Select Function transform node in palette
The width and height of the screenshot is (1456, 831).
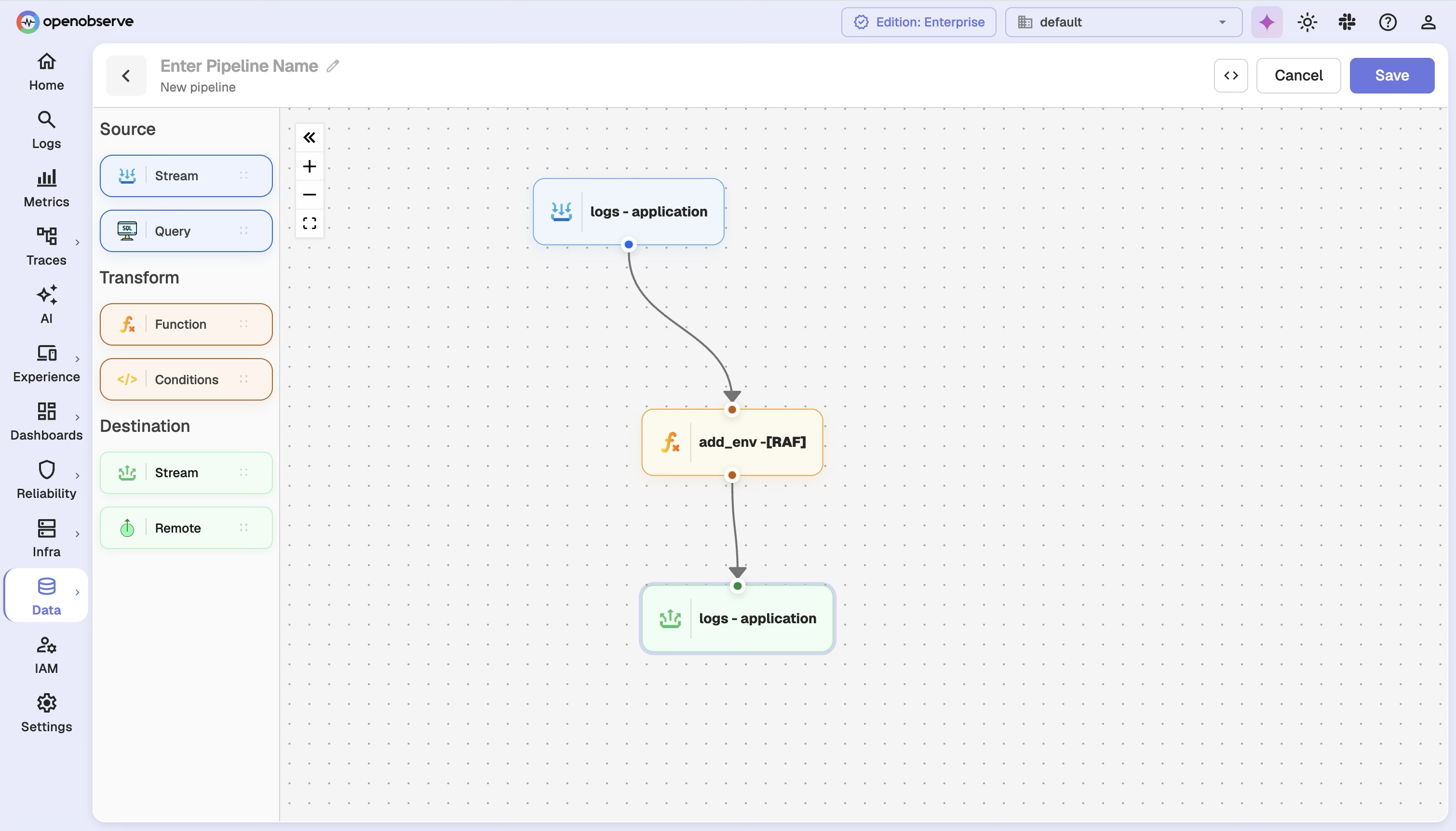coord(186,324)
